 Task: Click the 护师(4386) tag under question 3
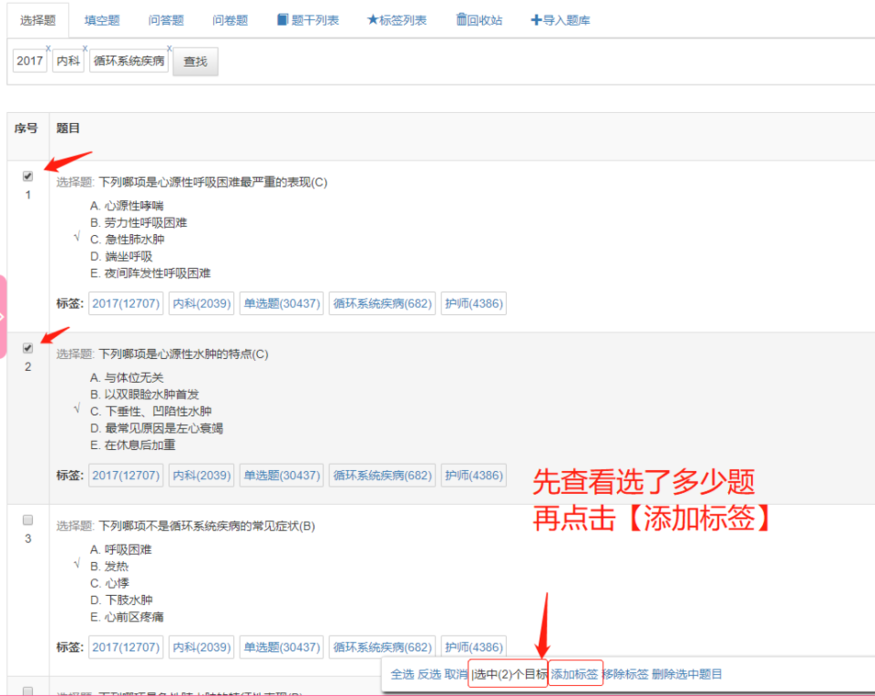click(x=474, y=647)
